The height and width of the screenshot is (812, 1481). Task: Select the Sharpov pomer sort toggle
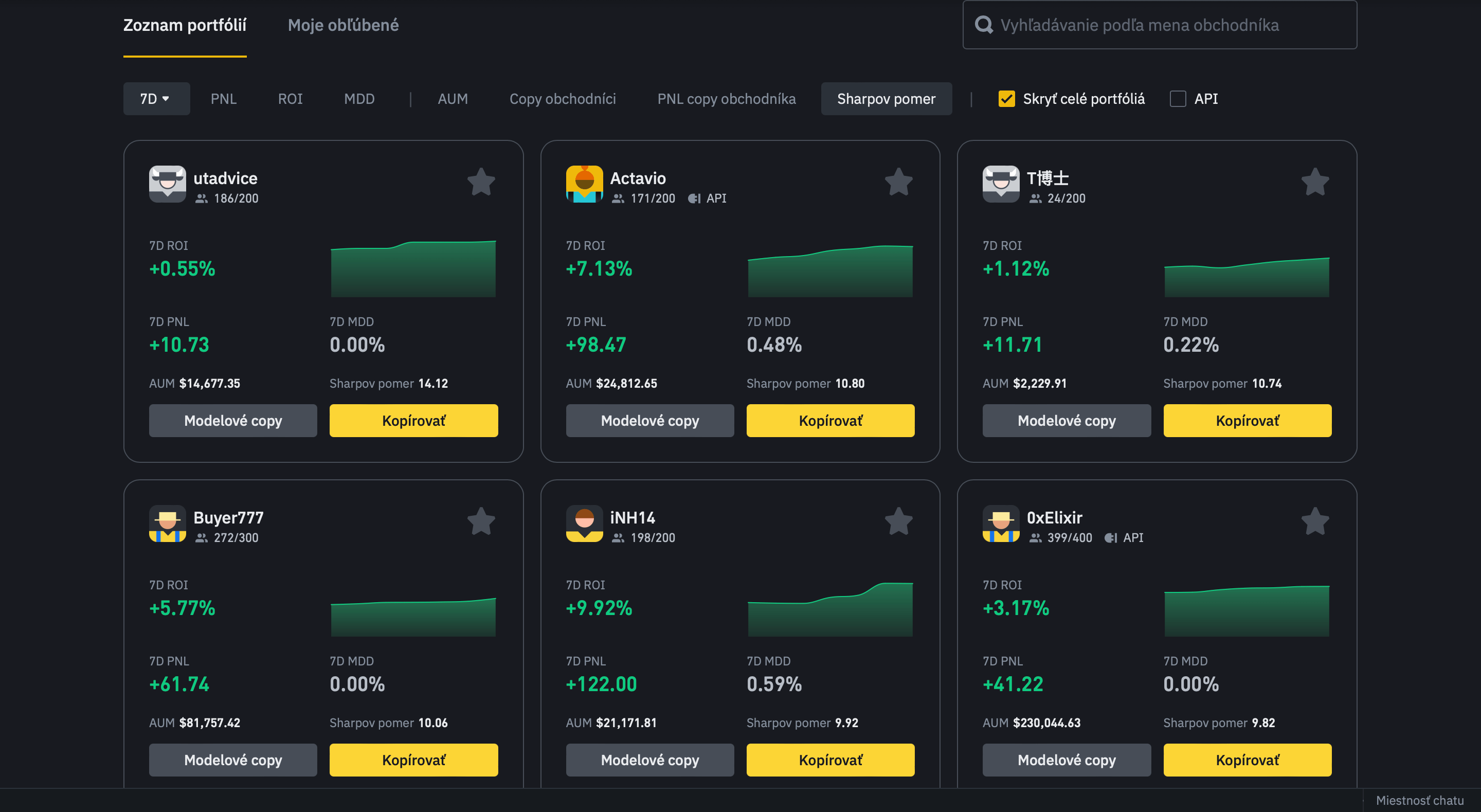point(886,99)
